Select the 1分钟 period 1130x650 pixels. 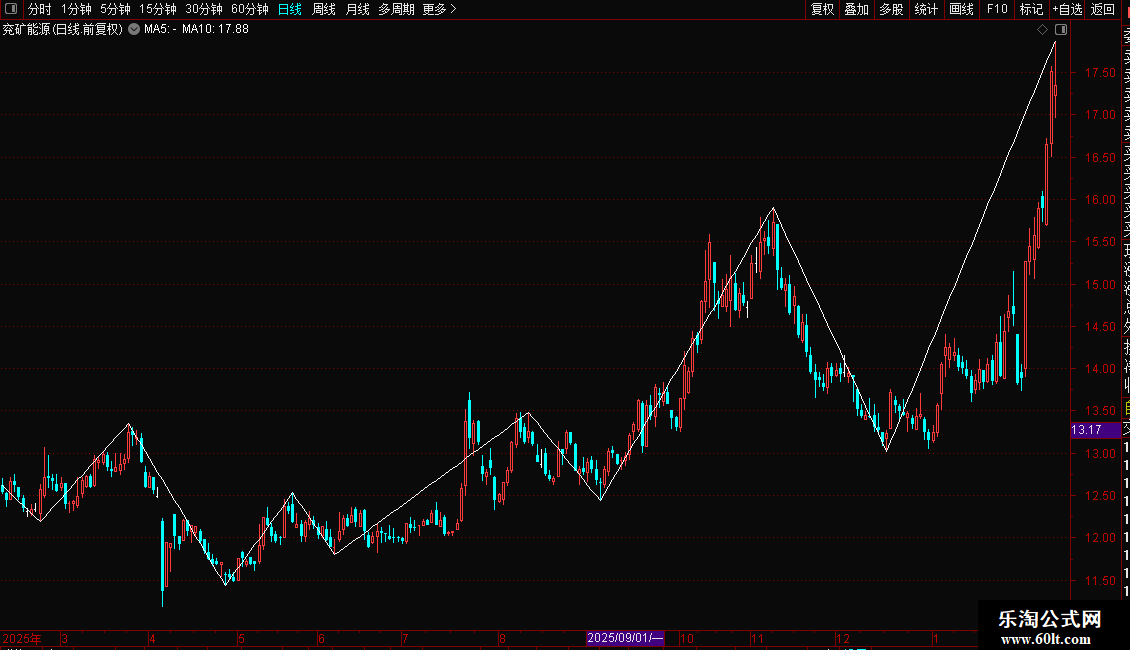pos(76,9)
